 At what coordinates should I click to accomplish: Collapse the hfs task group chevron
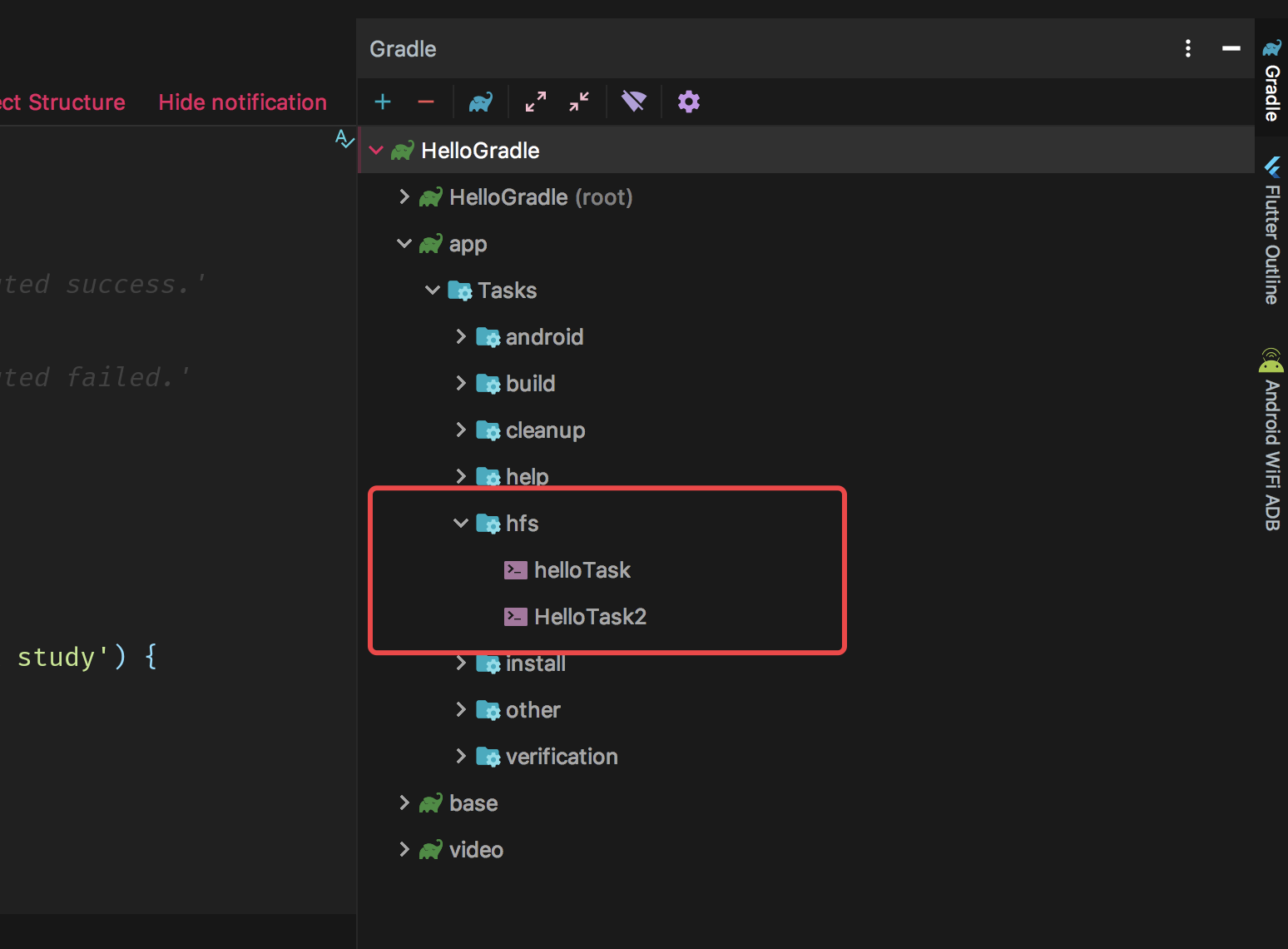click(x=461, y=524)
